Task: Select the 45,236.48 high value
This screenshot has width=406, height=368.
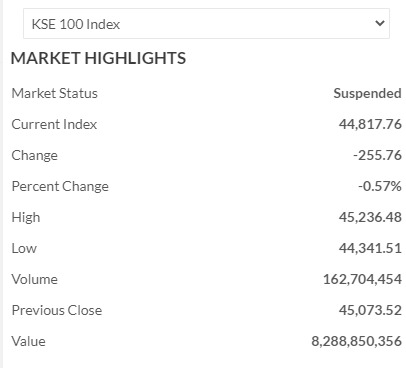Action: (x=370, y=217)
